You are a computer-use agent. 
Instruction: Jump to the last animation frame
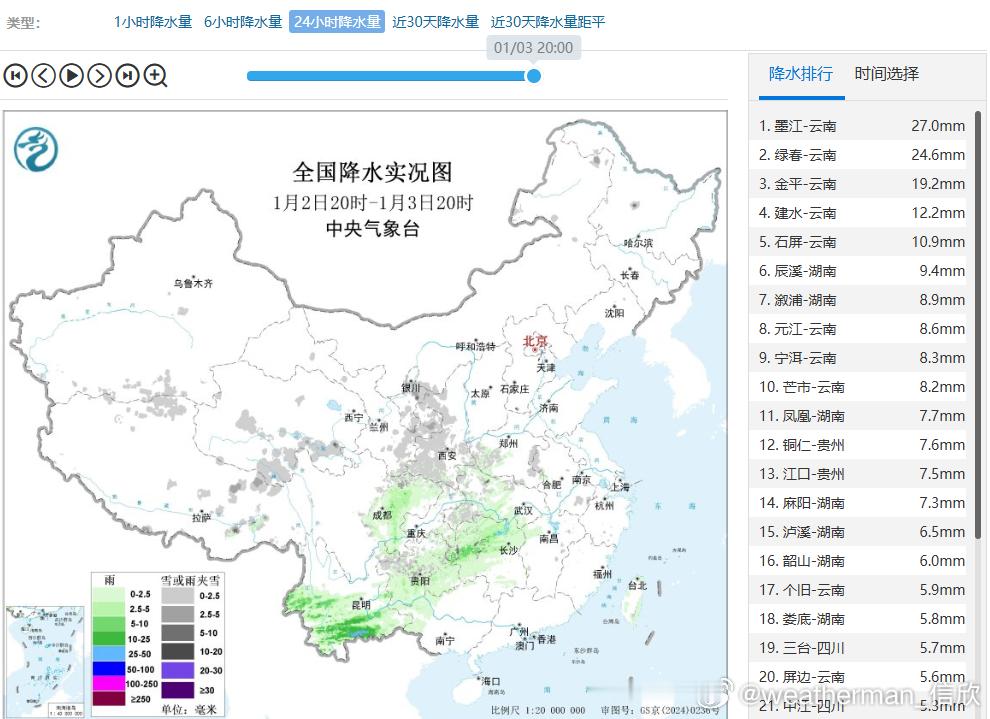(127, 75)
